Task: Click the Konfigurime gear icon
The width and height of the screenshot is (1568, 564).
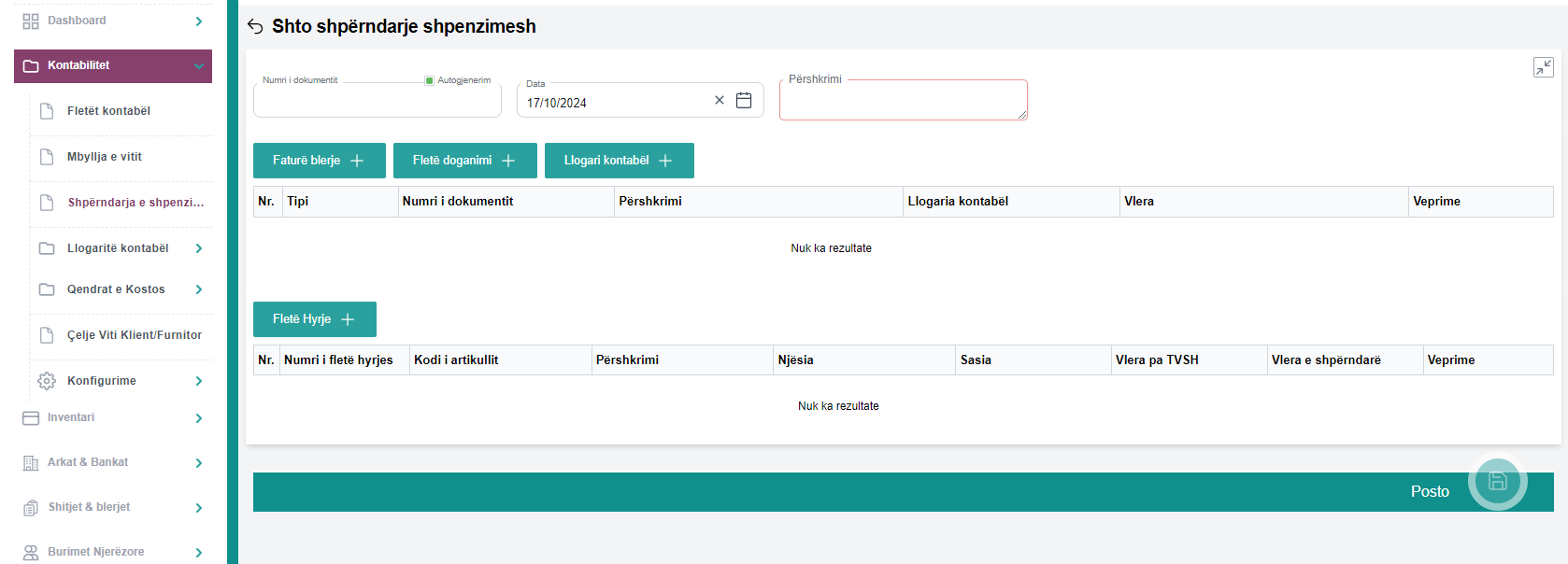Action: (x=47, y=381)
